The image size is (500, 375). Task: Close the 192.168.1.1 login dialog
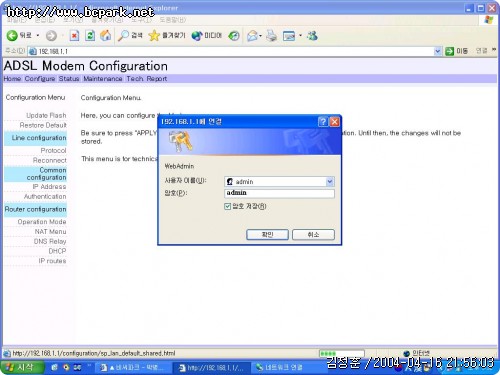coord(334,122)
